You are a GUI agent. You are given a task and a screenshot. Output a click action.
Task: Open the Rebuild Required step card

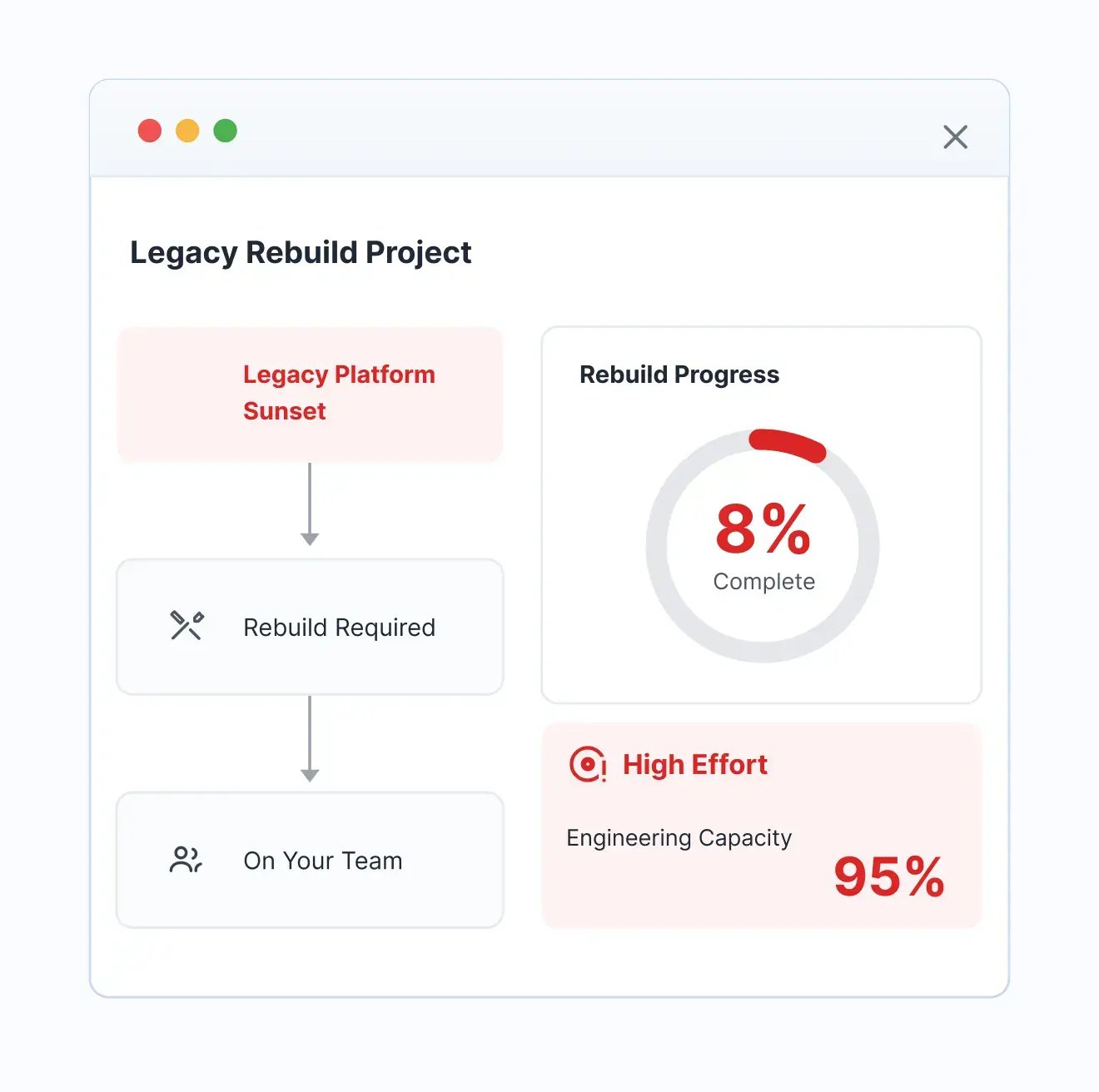click(310, 627)
